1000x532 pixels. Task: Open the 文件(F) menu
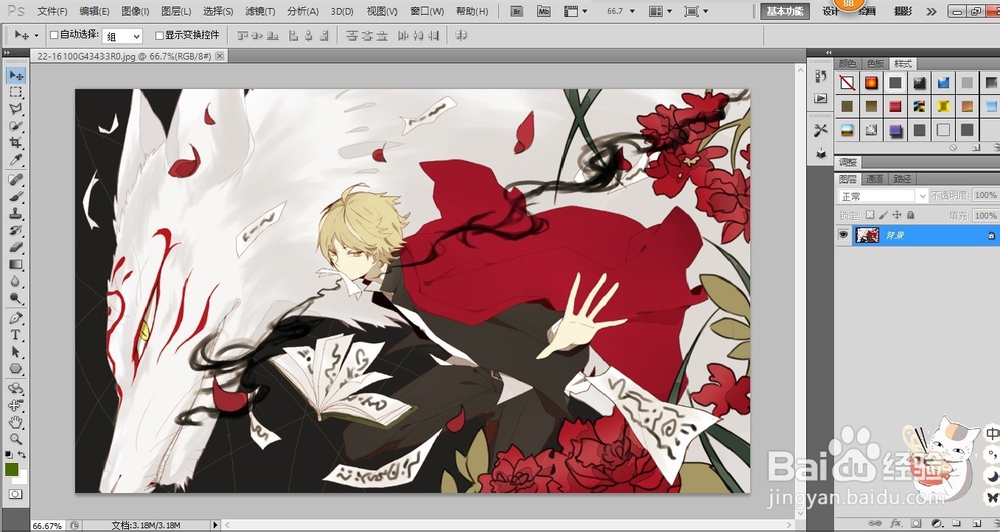pyautogui.click(x=52, y=11)
